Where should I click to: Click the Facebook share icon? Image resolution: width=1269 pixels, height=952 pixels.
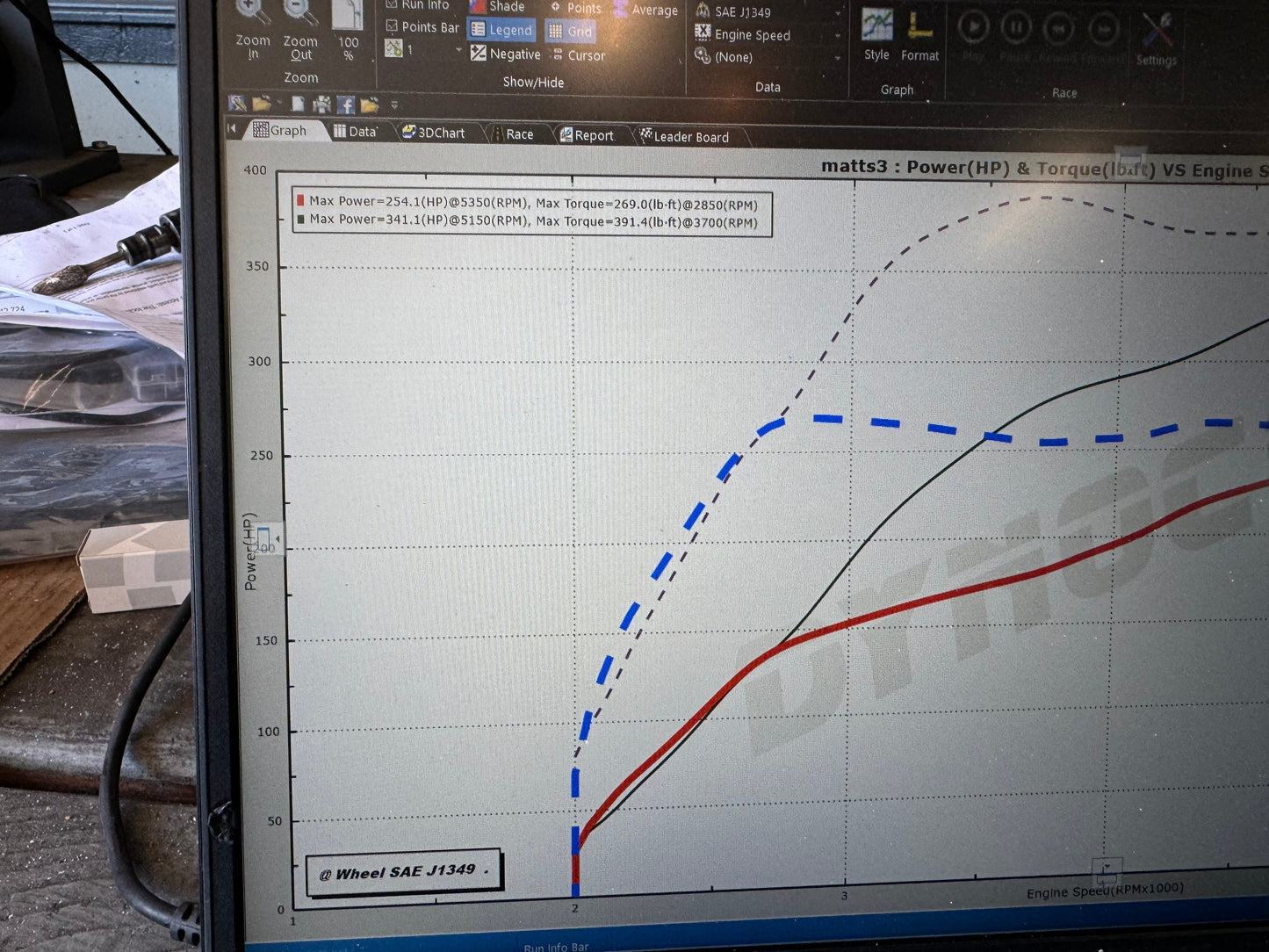[346, 105]
